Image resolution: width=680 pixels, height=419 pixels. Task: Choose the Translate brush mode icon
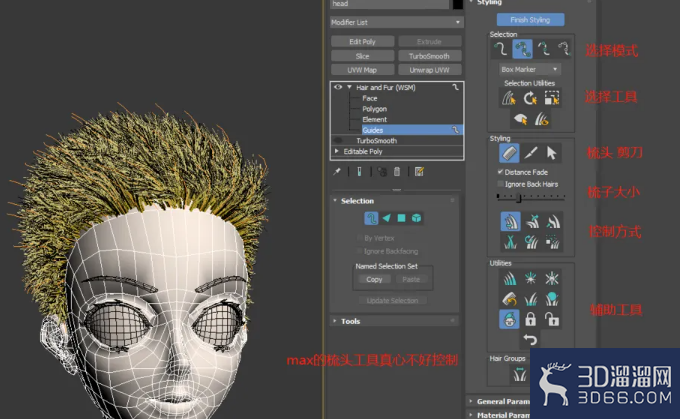pyautogui.click(x=510, y=222)
